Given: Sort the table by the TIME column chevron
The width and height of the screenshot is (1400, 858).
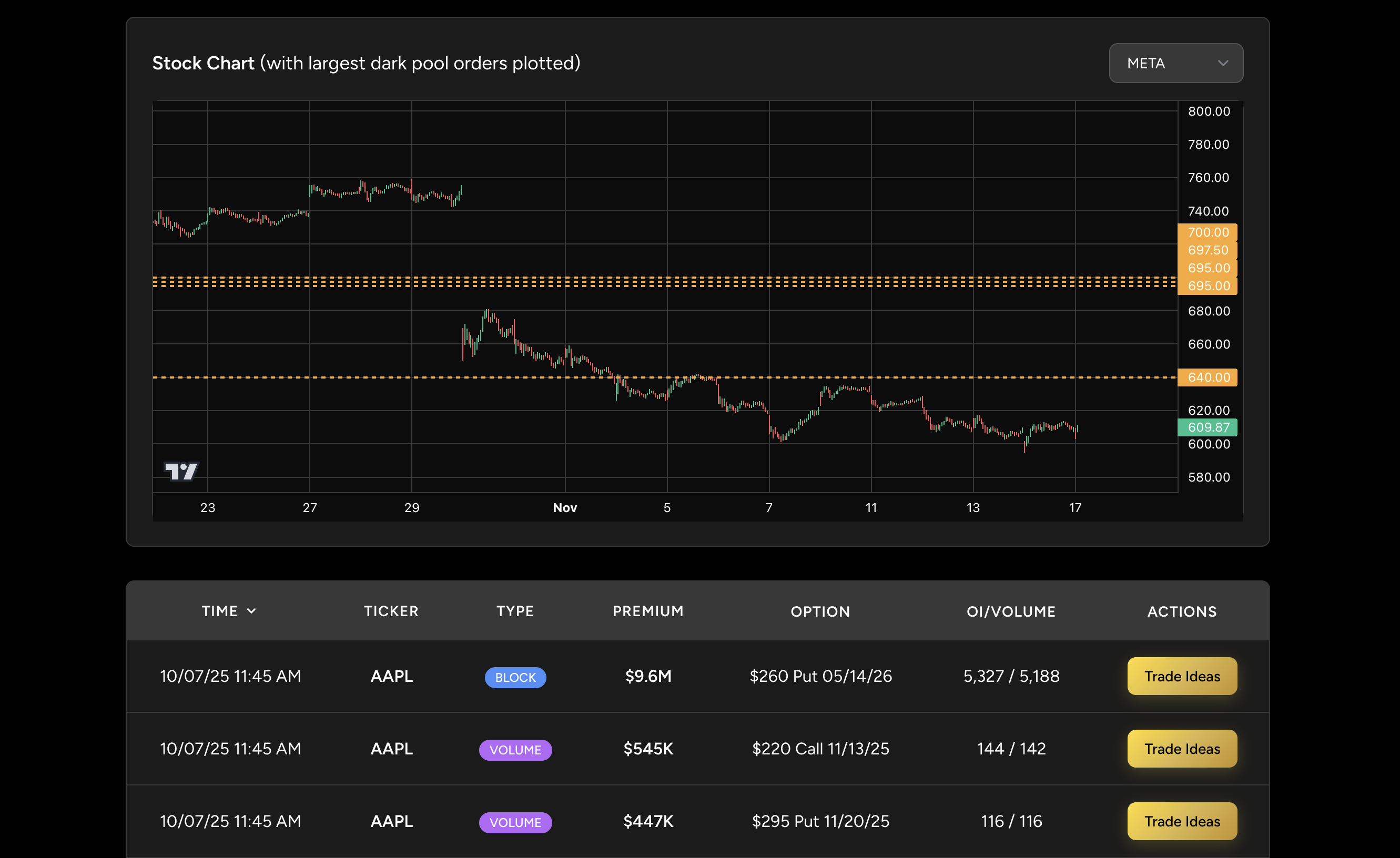Looking at the screenshot, I should click(252, 611).
